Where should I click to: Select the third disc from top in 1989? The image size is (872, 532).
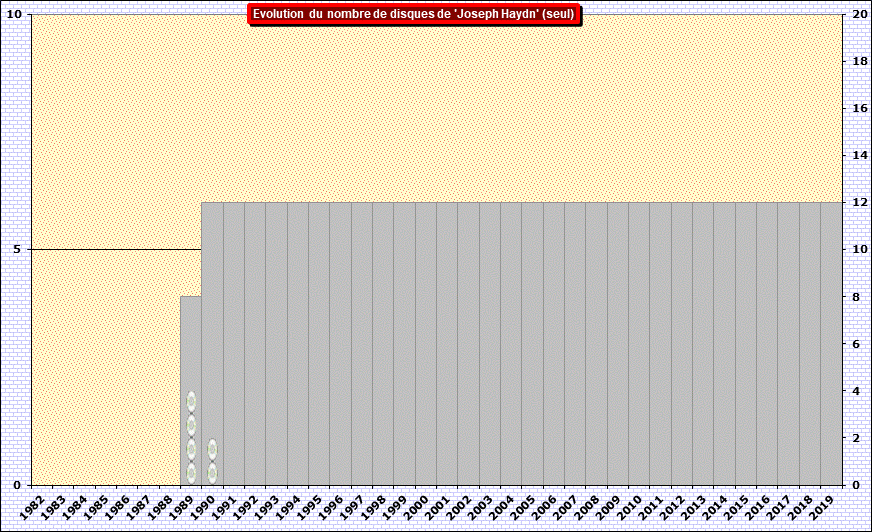[x=191, y=450]
